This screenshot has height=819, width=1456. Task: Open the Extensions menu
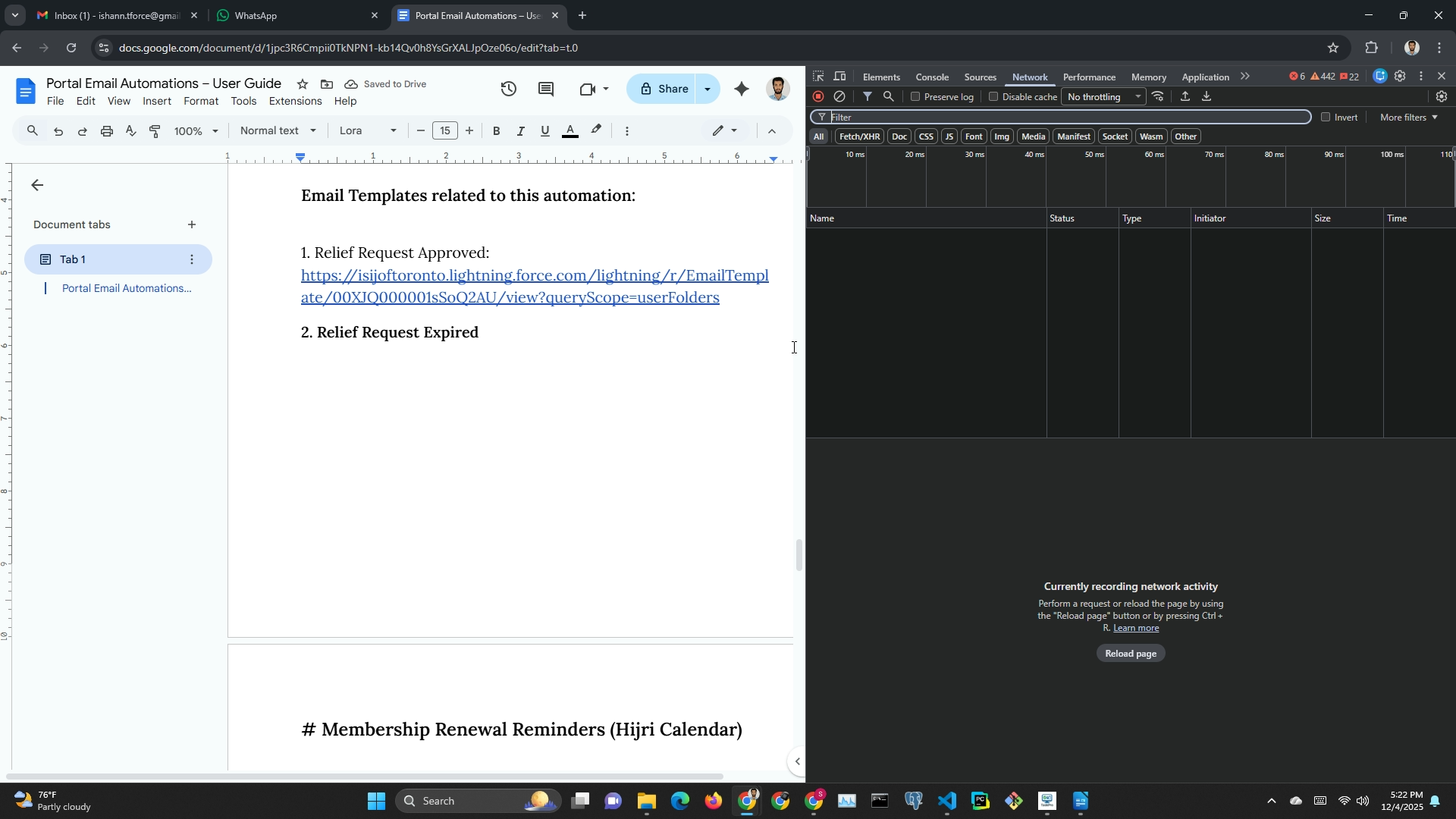295,101
